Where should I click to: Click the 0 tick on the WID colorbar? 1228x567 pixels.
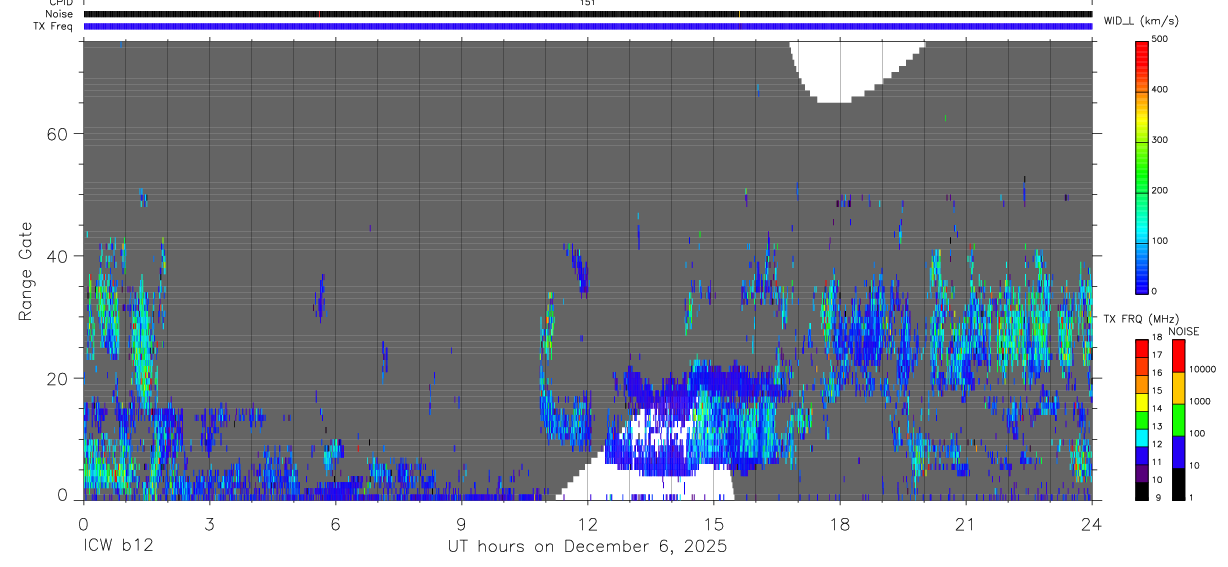pos(1155,291)
